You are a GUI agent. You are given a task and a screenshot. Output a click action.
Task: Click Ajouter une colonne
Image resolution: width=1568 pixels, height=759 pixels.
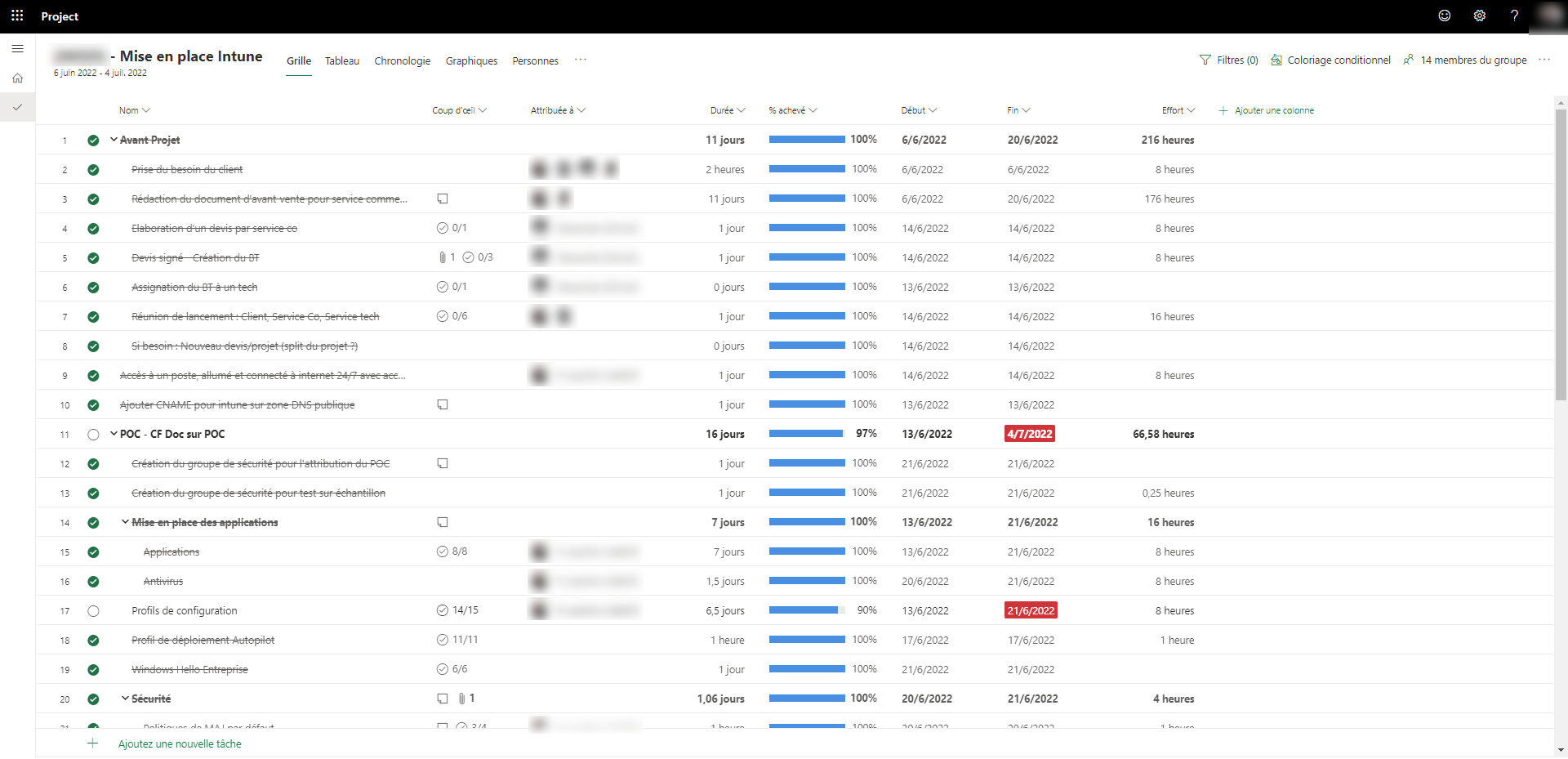coord(1266,110)
